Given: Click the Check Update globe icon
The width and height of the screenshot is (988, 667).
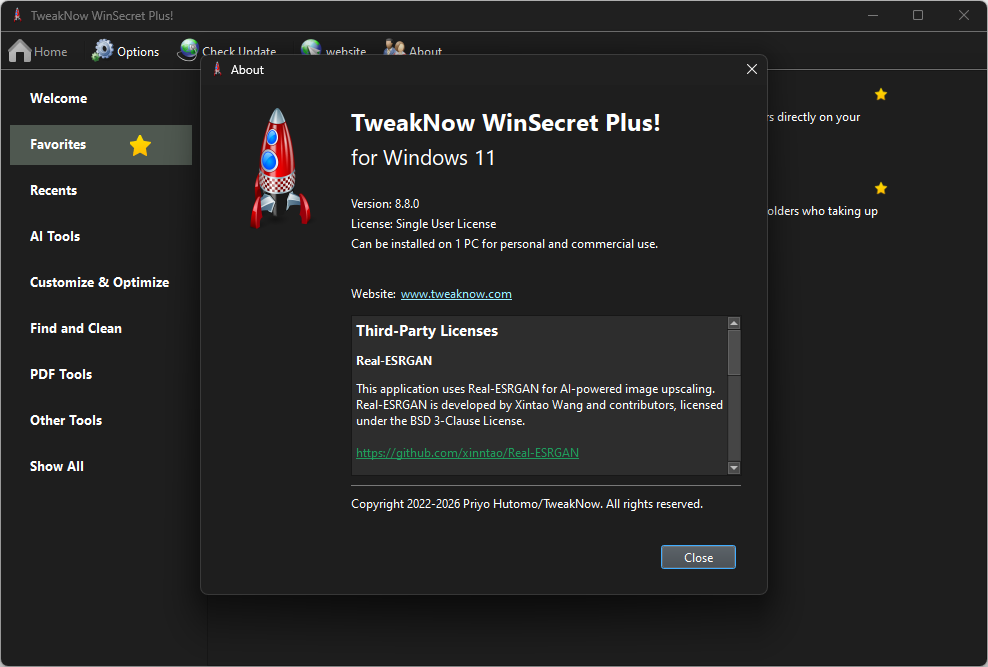Looking at the screenshot, I should pyautogui.click(x=188, y=50).
